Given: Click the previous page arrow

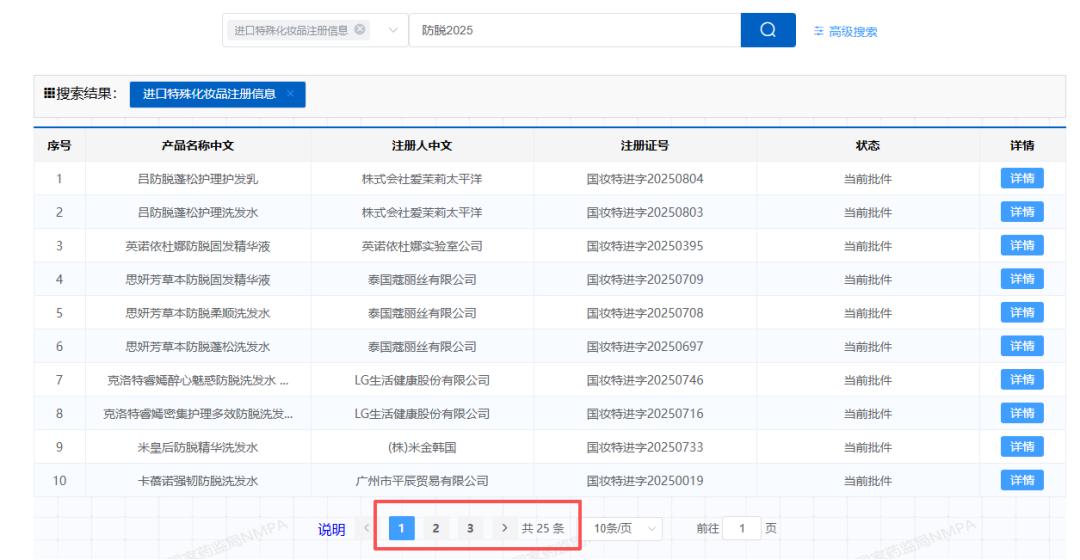Looking at the screenshot, I should click(x=367, y=528).
